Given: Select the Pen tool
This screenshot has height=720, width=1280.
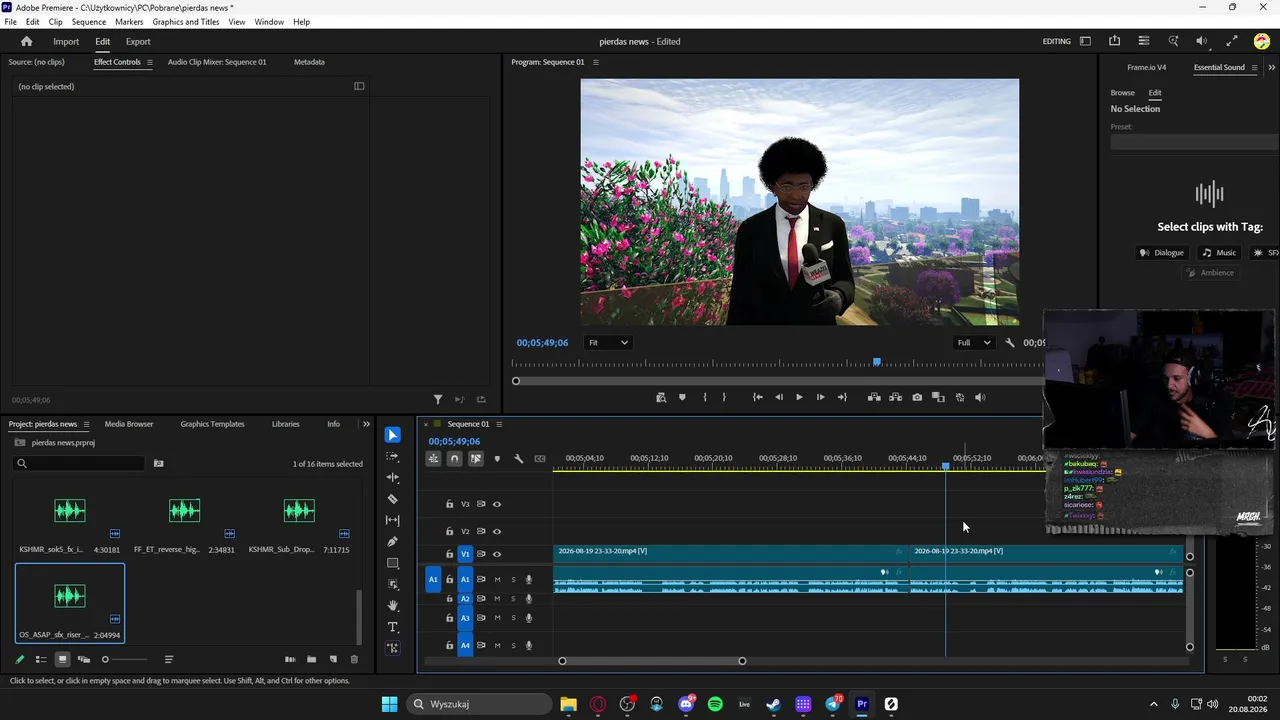Looking at the screenshot, I should click(x=392, y=541).
